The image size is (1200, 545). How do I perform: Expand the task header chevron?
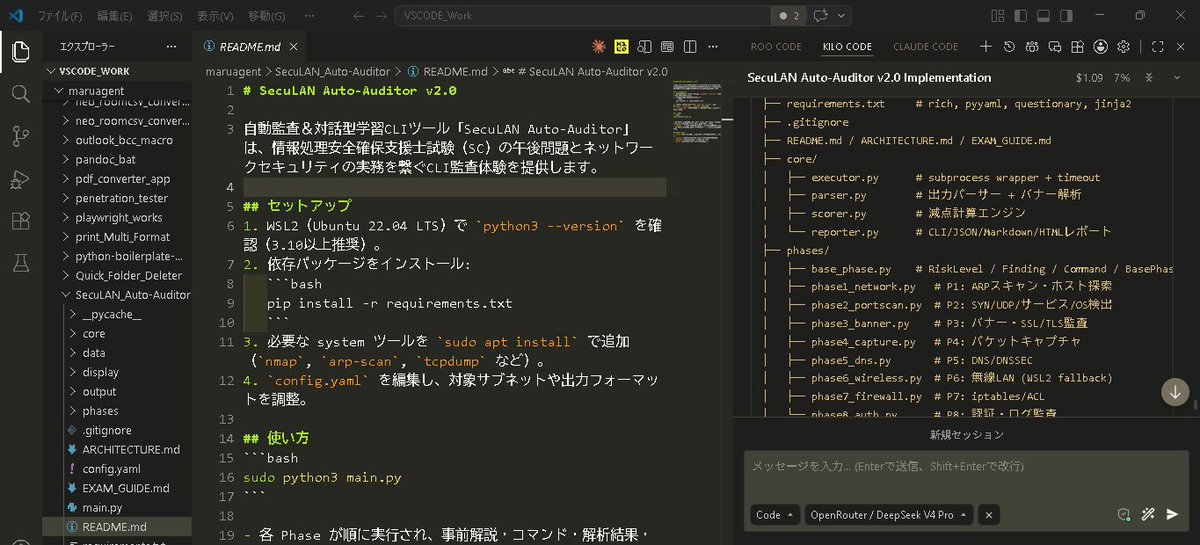1177,77
